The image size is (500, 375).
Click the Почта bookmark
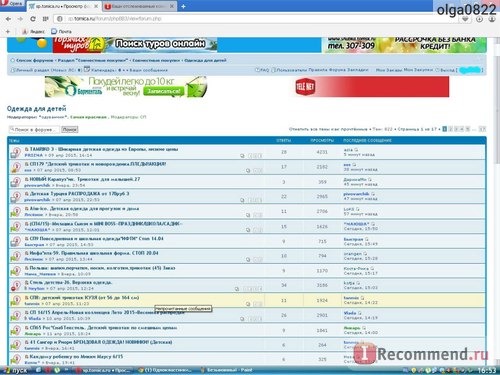(62, 31)
